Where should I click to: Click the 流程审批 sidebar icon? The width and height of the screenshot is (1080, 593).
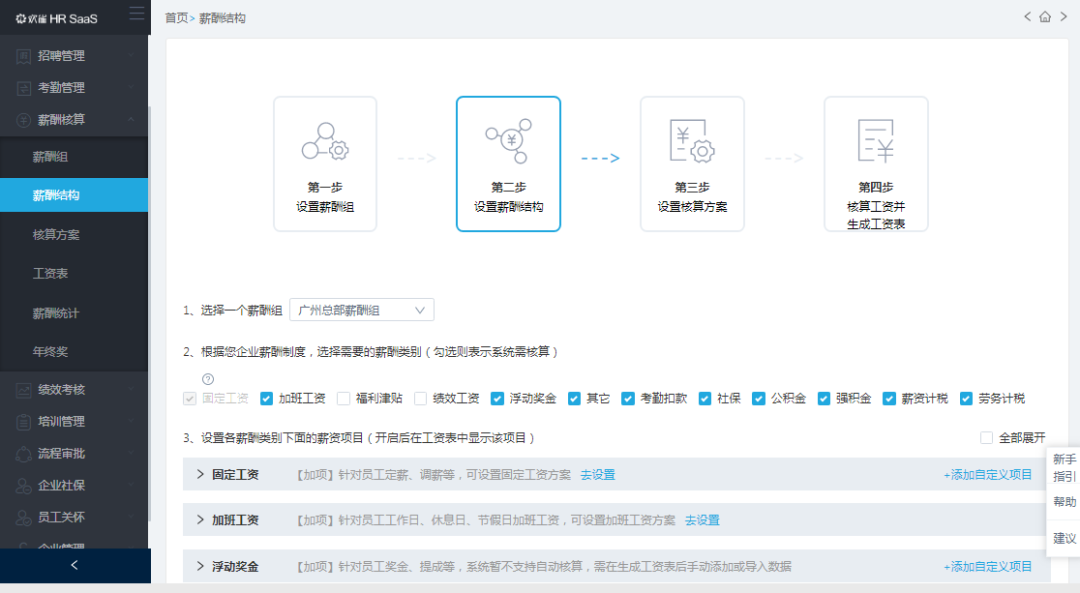pos(22,454)
